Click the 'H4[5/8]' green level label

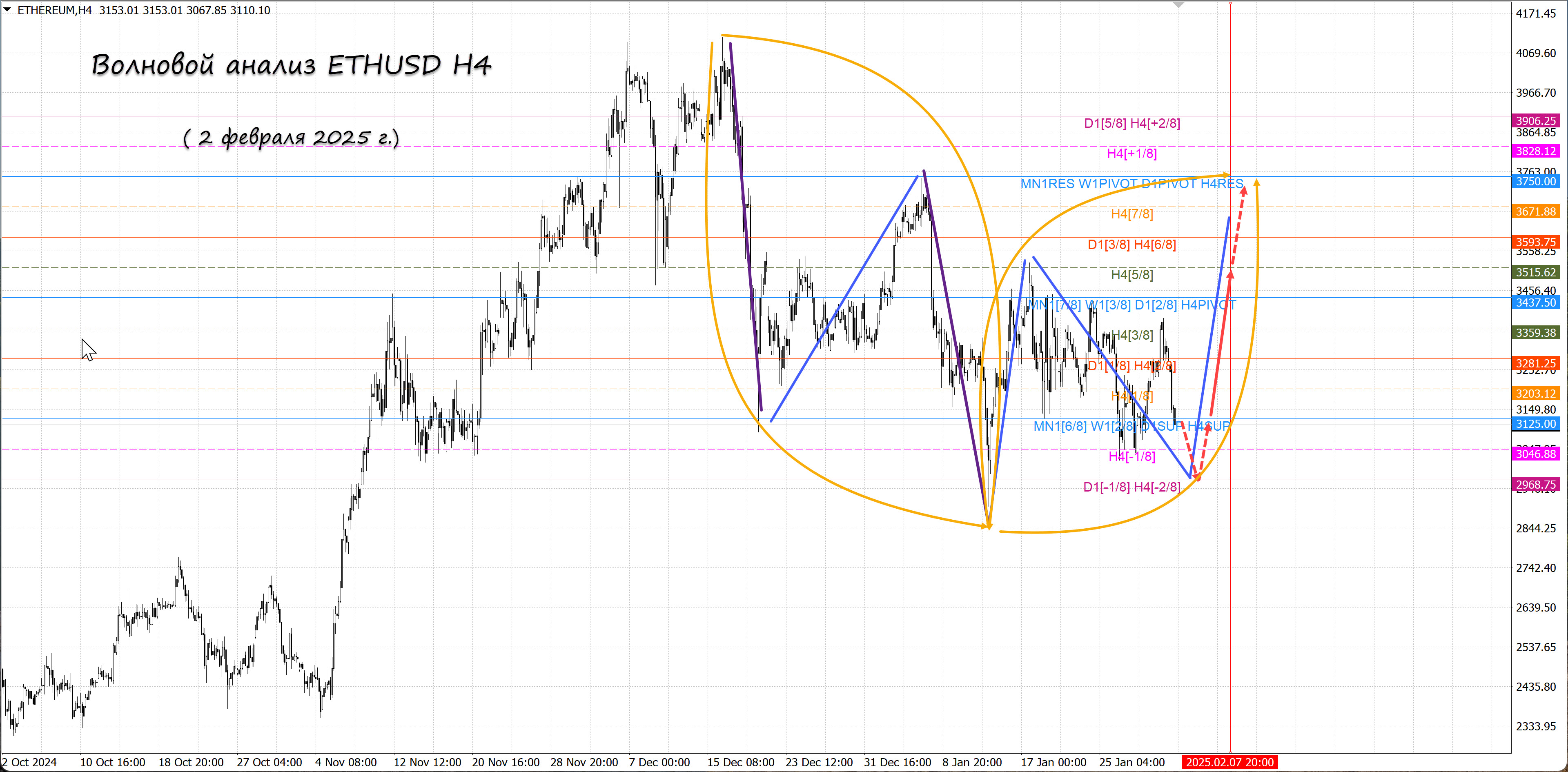point(1131,274)
